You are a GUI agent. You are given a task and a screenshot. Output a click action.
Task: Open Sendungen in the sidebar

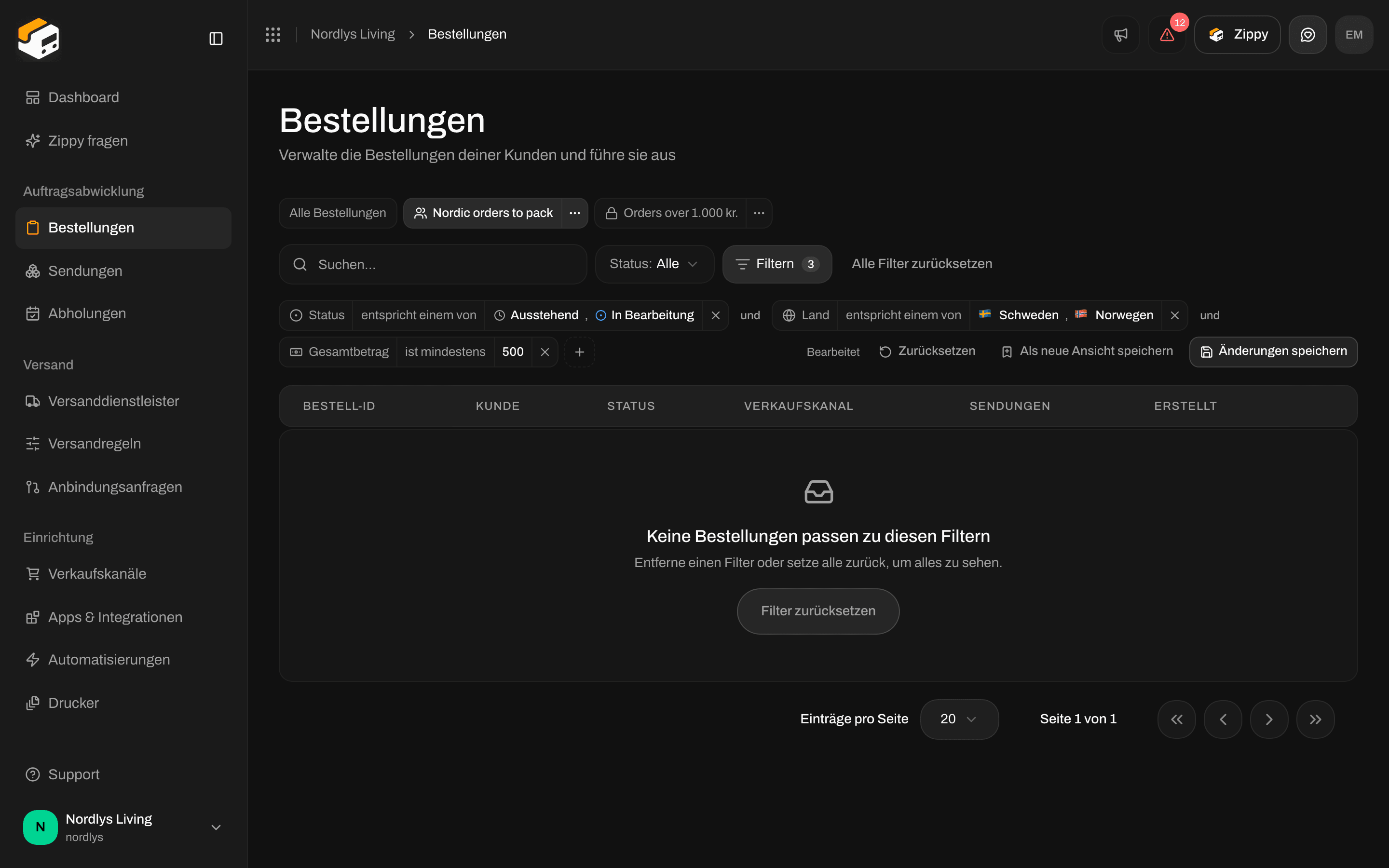pyautogui.click(x=123, y=271)
